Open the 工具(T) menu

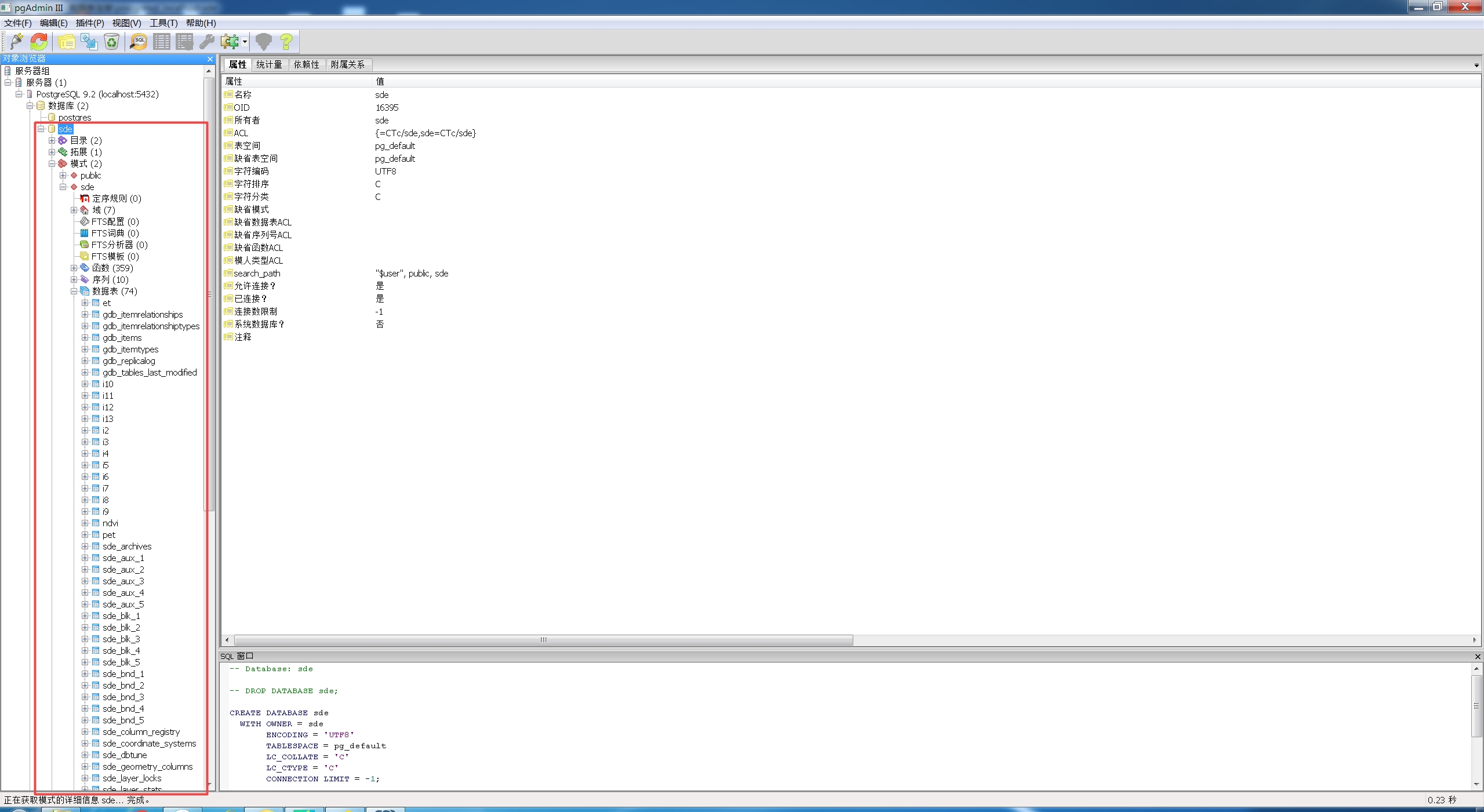[x=163, y=23]
